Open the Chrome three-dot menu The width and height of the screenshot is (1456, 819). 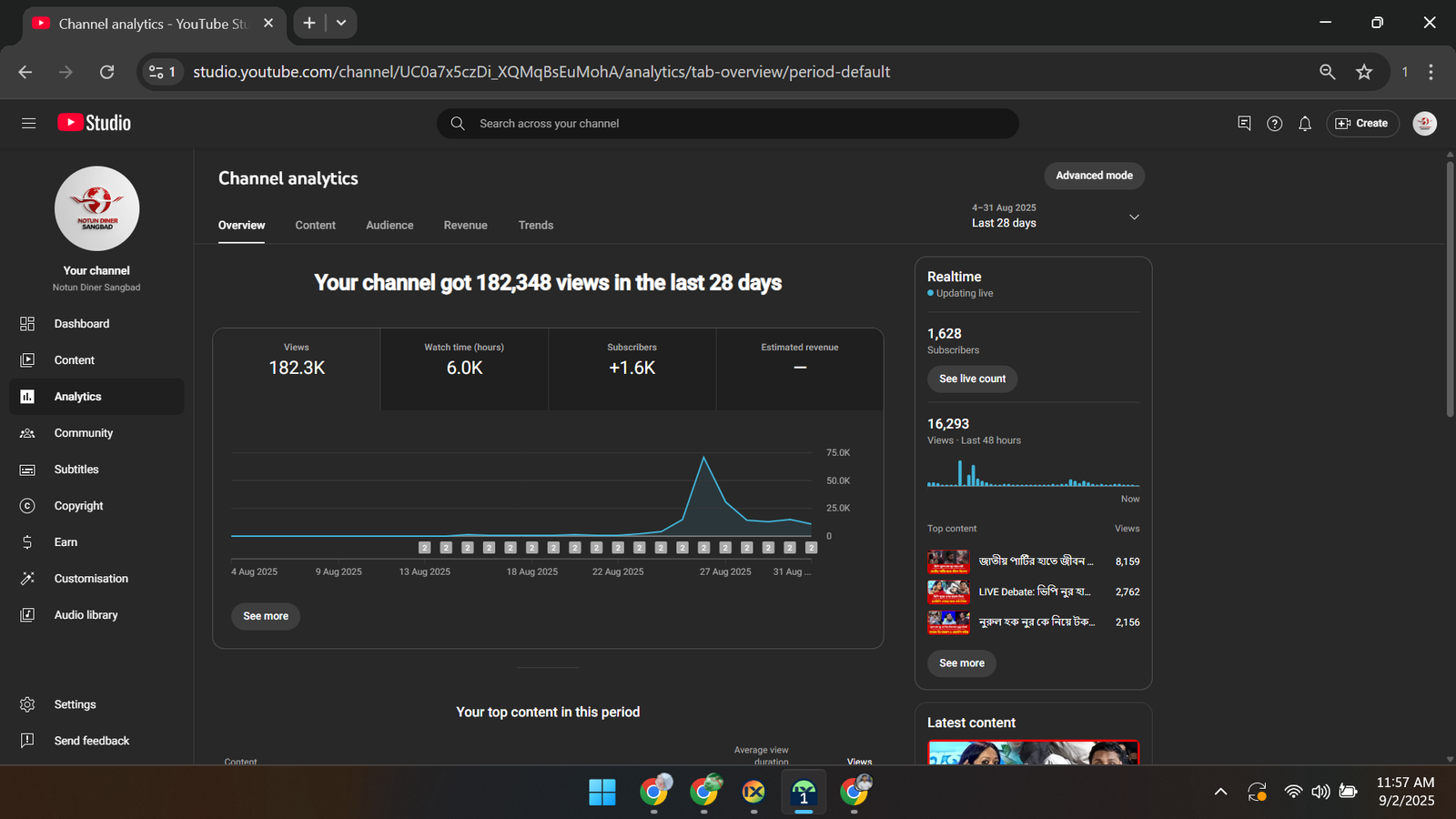1431,72
